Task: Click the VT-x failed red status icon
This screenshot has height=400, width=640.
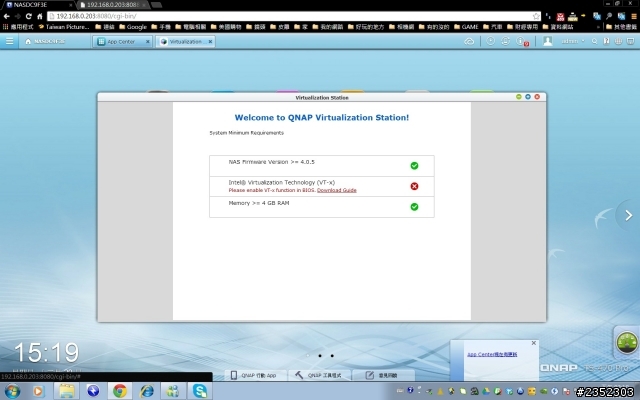Action: point(414,186)
